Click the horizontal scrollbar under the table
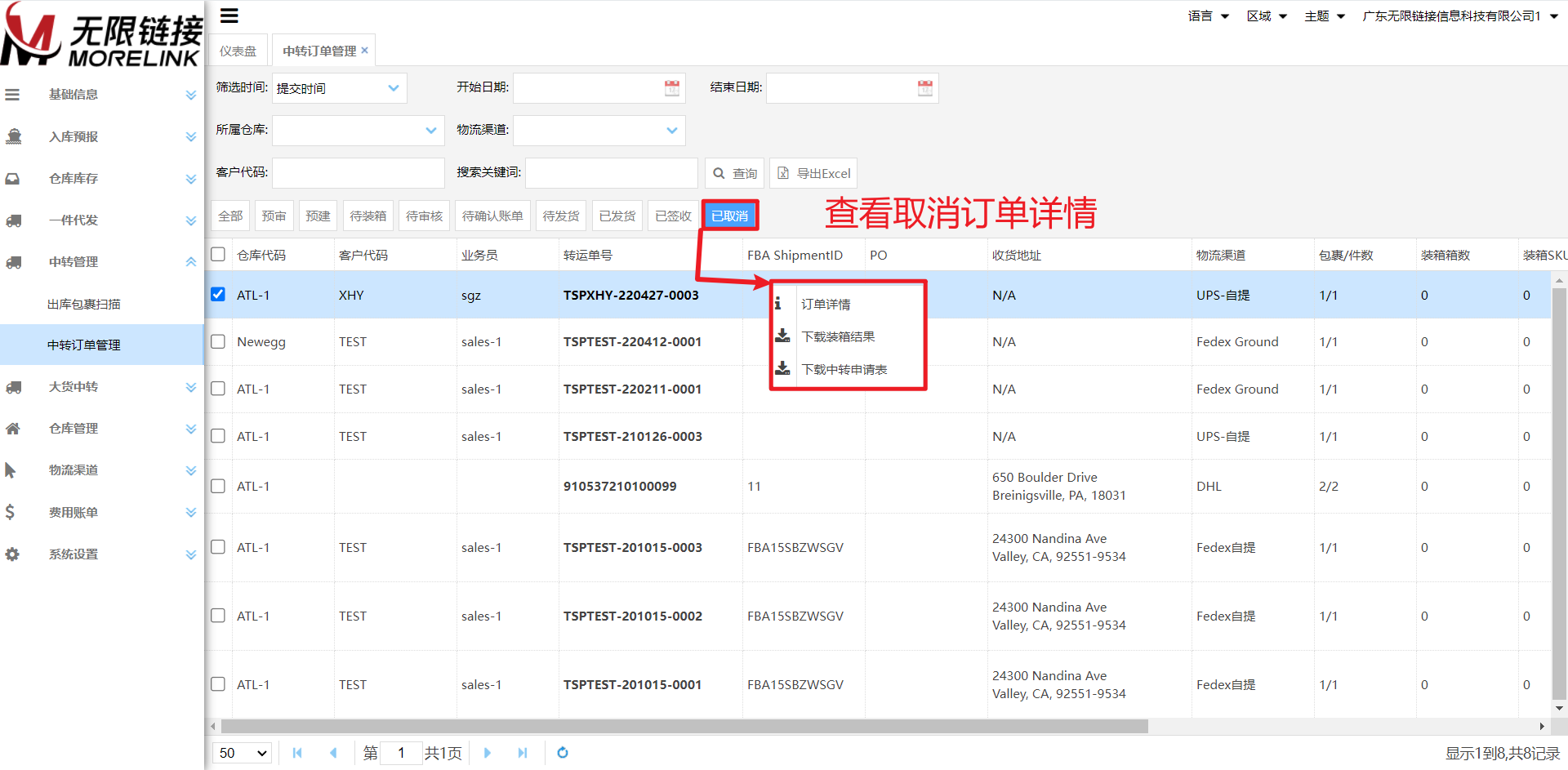The image size is (1568, 770). pyautogui.click(x=684, y=726)
